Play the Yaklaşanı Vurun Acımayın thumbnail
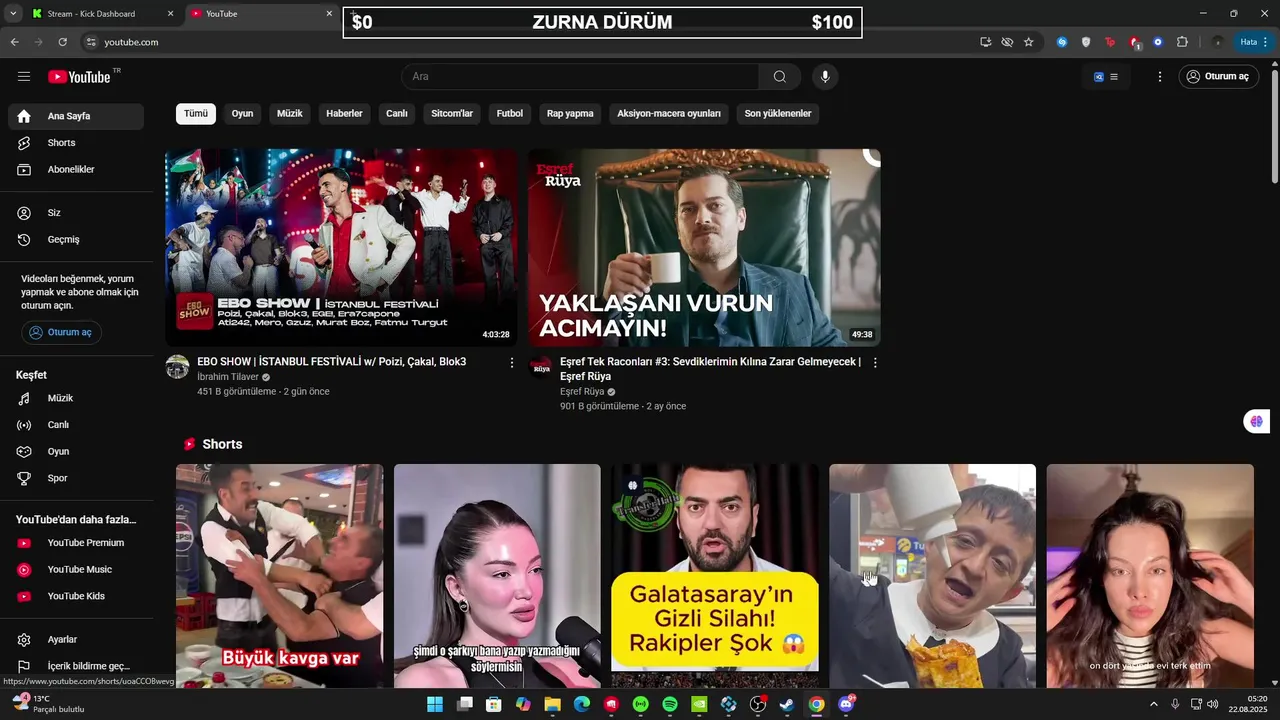Viewport: 1280px width, 720px height. point(704,248)
